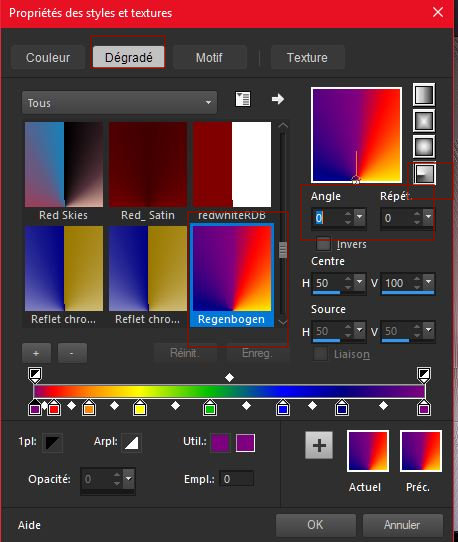Enable the Invers checkbox
The image size is (458, 542).
(324, 244)
